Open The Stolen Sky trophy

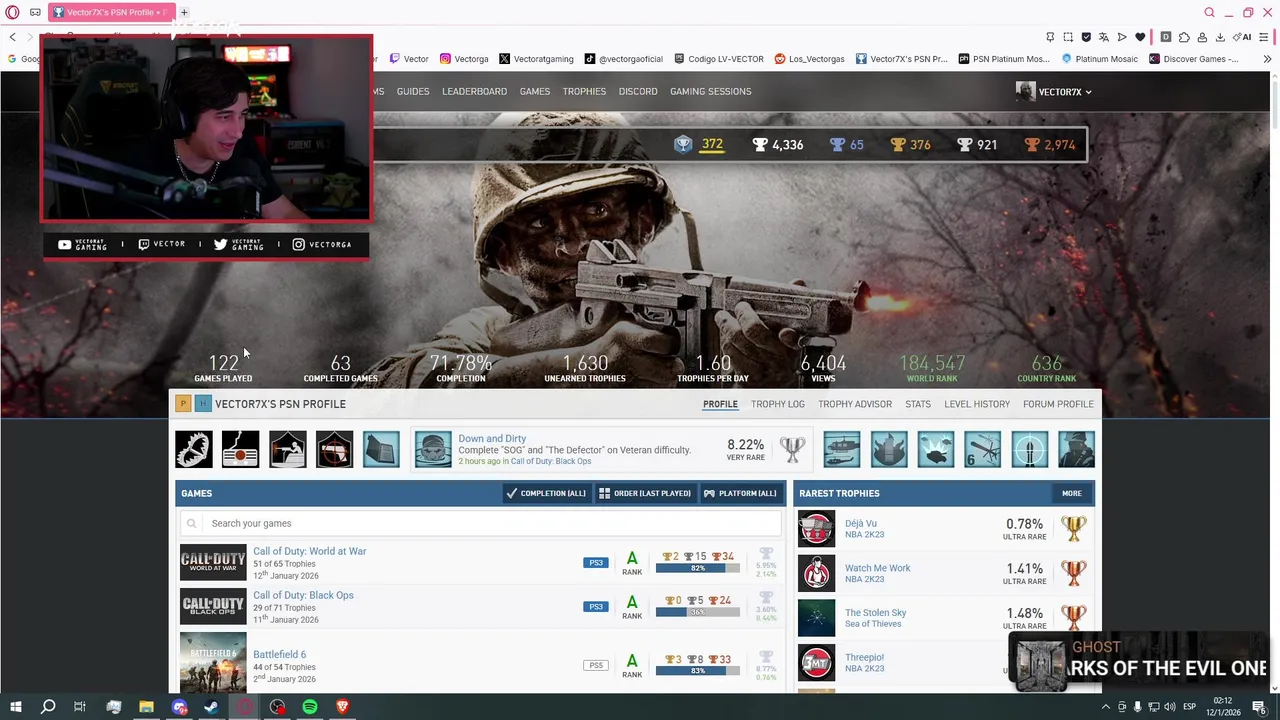click(x=876, y=613)
